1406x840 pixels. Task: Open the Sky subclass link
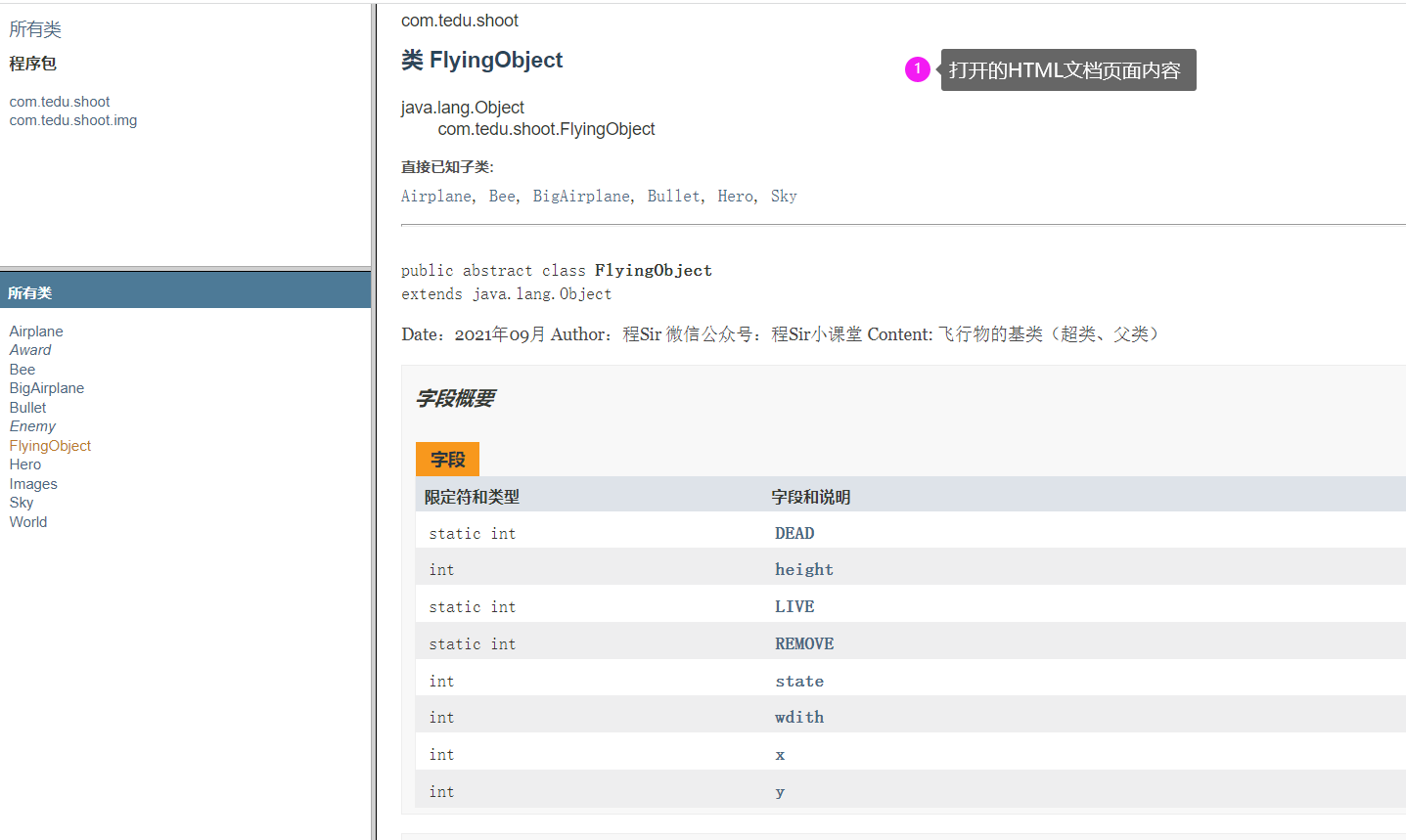[784, 197]
